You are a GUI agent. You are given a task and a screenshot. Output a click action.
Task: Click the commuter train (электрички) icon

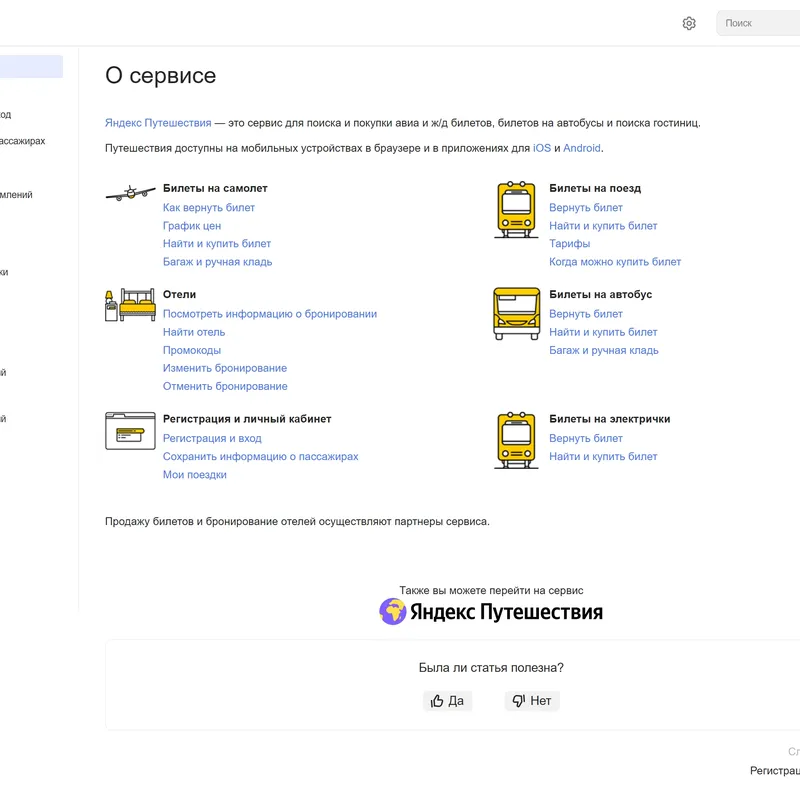516,440
